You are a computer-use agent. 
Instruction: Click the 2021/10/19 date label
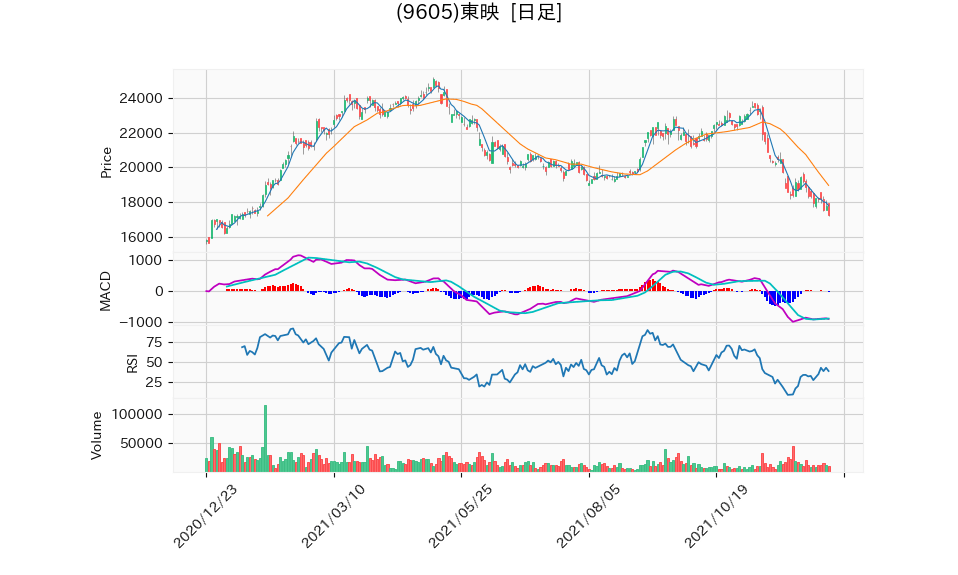(718, 515)
